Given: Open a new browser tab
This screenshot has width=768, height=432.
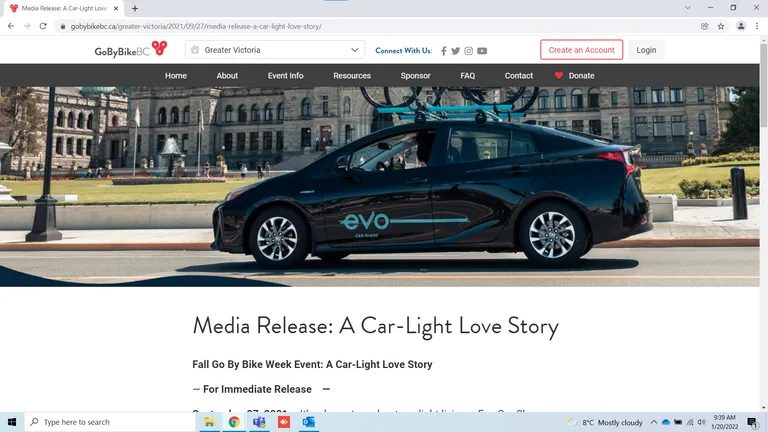Looking at the screenshot, I should [135, 8].
